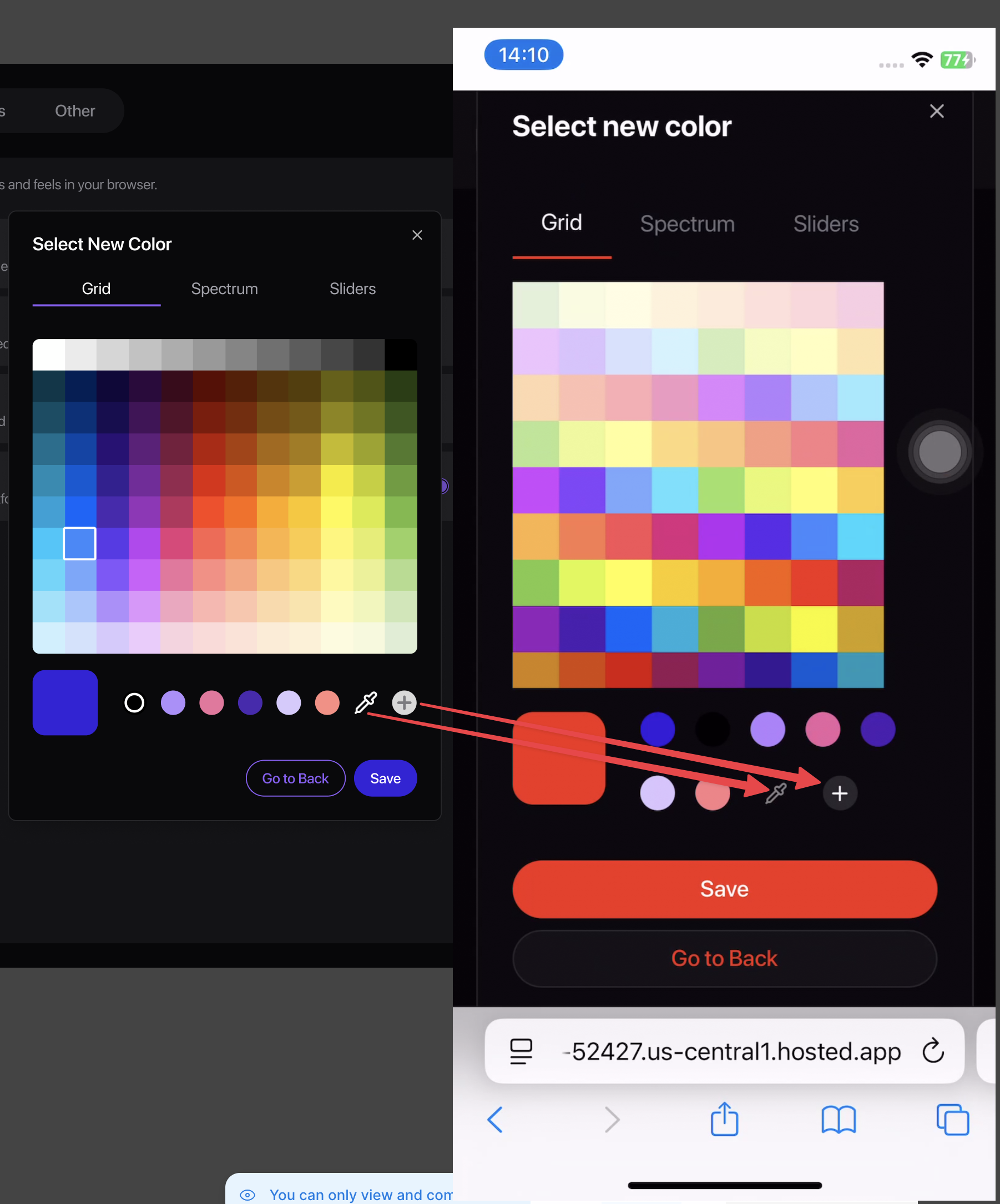
Task: Switch to Sliders tab in desktop dialog
Action: point(352,289)
